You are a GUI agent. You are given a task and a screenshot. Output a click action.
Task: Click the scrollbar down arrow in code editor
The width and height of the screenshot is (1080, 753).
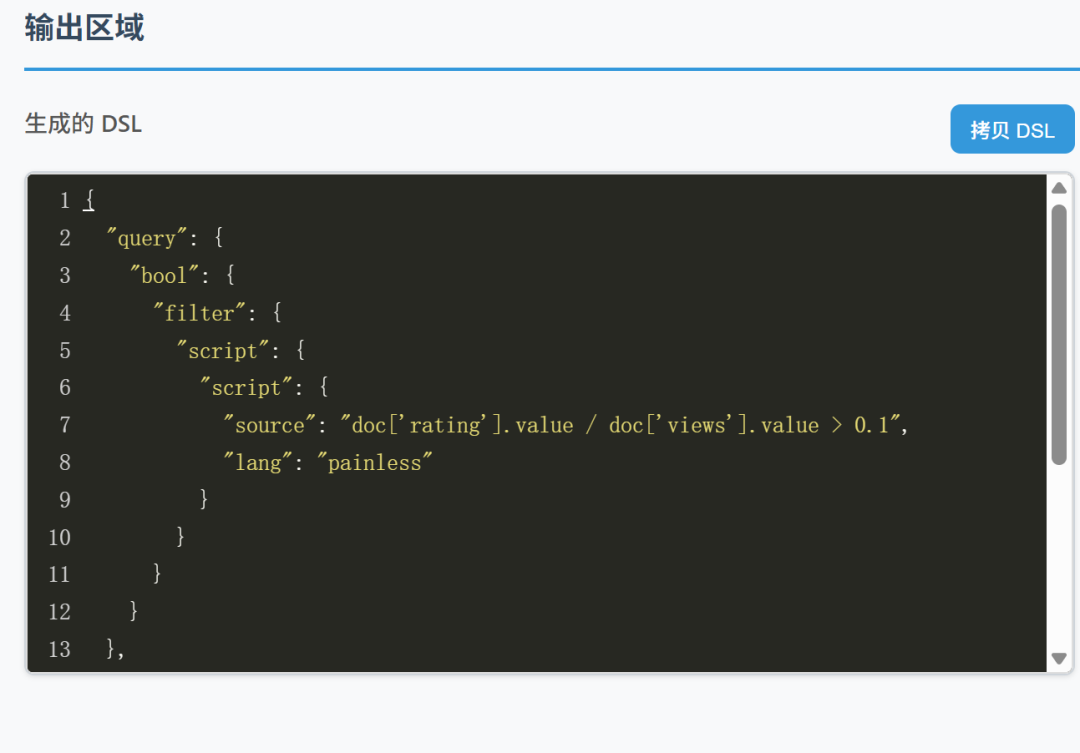tap(1059, 658)
